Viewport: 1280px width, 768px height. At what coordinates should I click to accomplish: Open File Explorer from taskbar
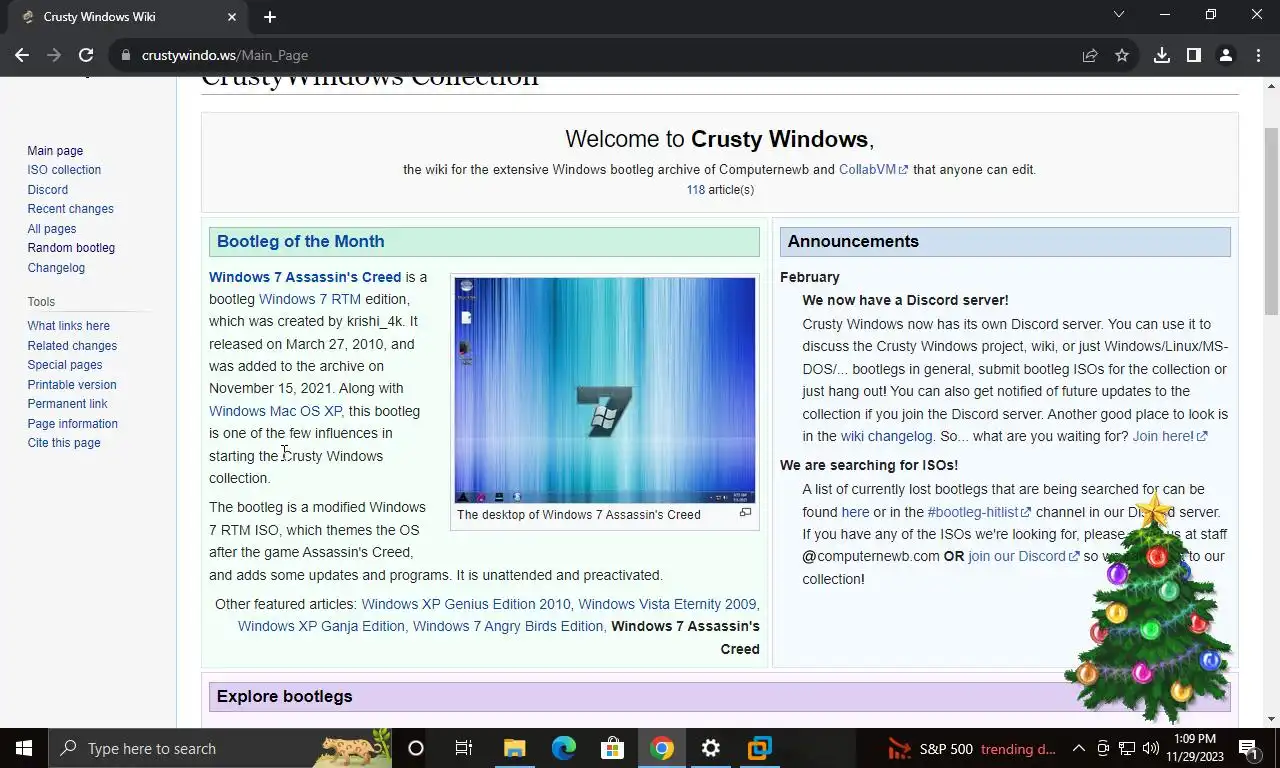coord(514,748)
